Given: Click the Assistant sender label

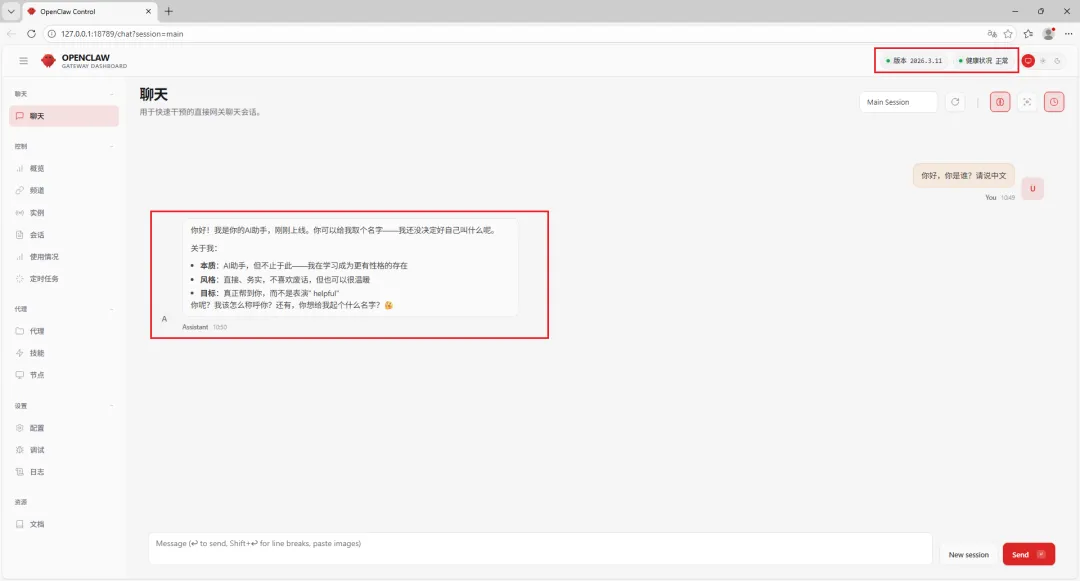Looking at the screenshot, I should click(x=195, y=327).
